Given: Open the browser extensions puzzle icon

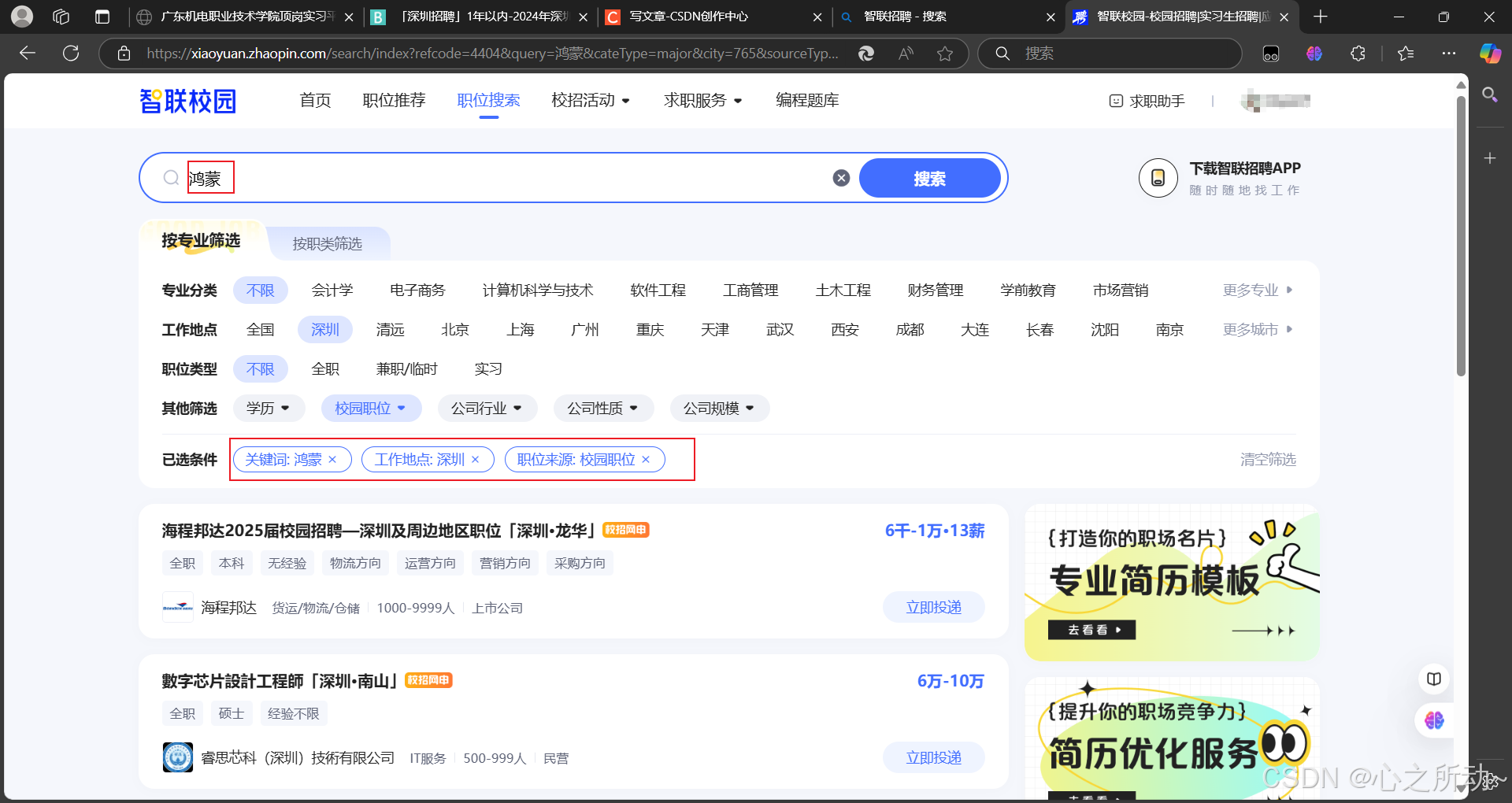Looking at the screenshot, I should click(1358, 53).
